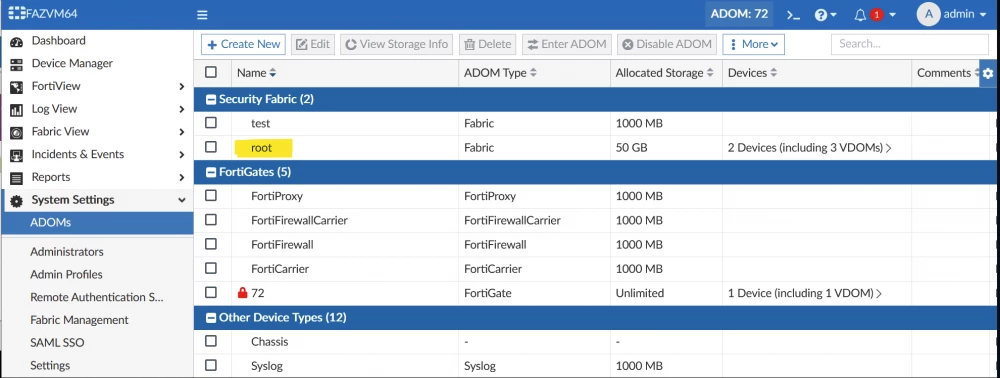Viewport: 1000px width, 378px height.
Task: Click the System Settings gear icon
Action: pos(17,200)
